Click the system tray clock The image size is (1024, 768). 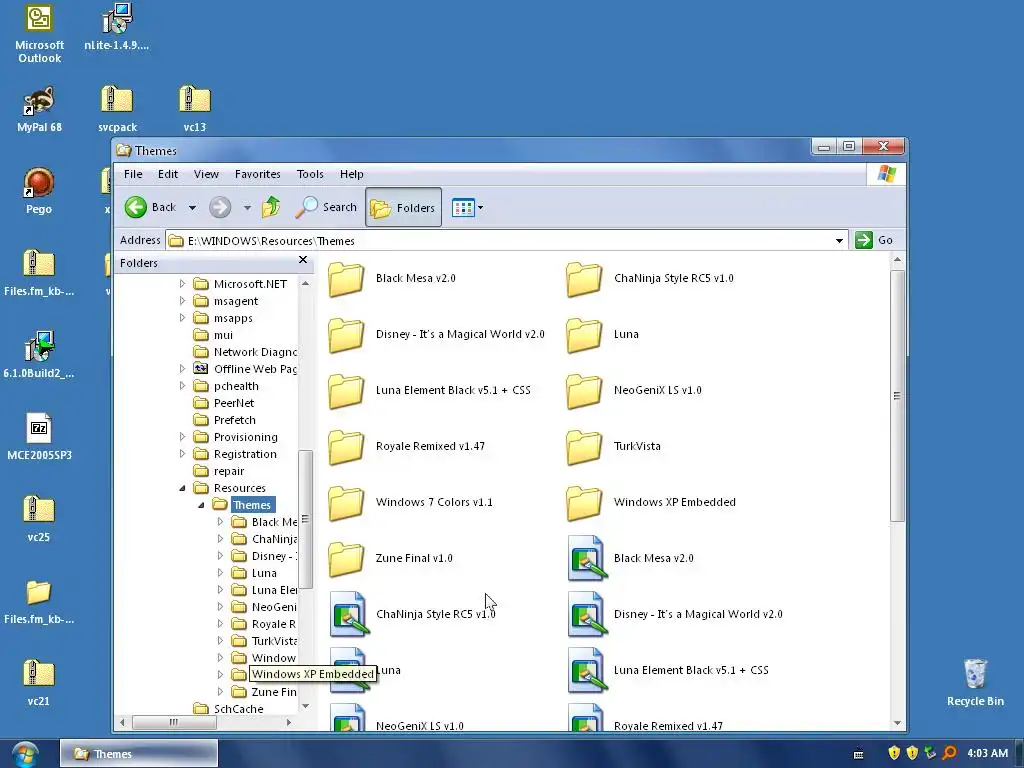tap(987, 754)
